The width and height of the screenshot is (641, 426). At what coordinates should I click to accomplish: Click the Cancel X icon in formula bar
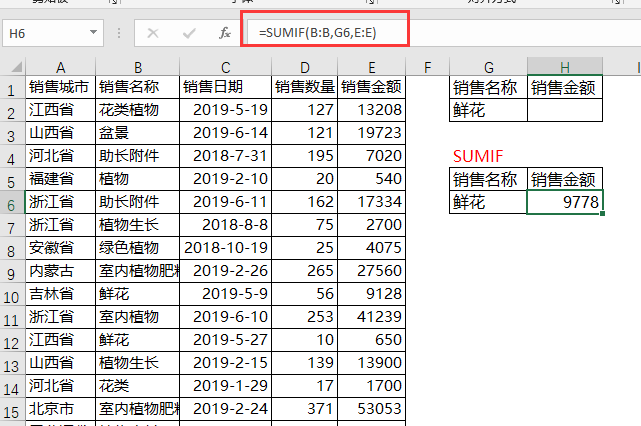click(153, 33)
